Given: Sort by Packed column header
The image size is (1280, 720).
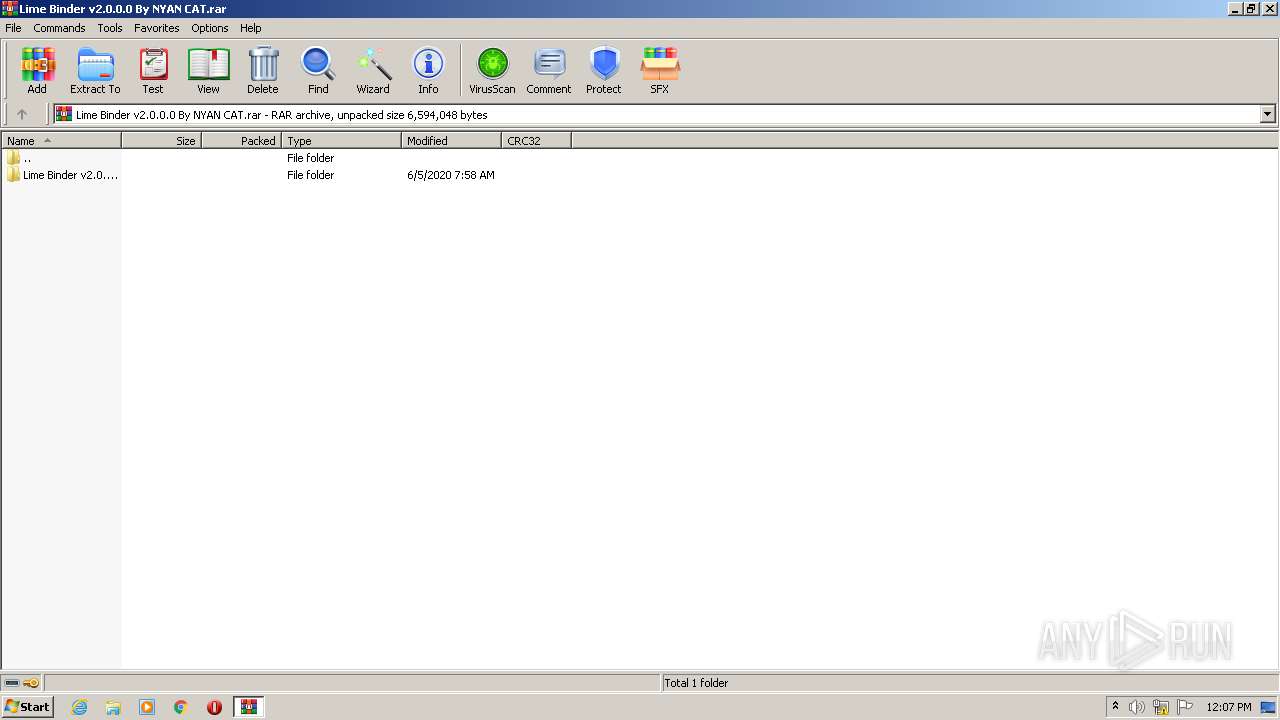Looking at the screenshot, I should click(241, 141).
